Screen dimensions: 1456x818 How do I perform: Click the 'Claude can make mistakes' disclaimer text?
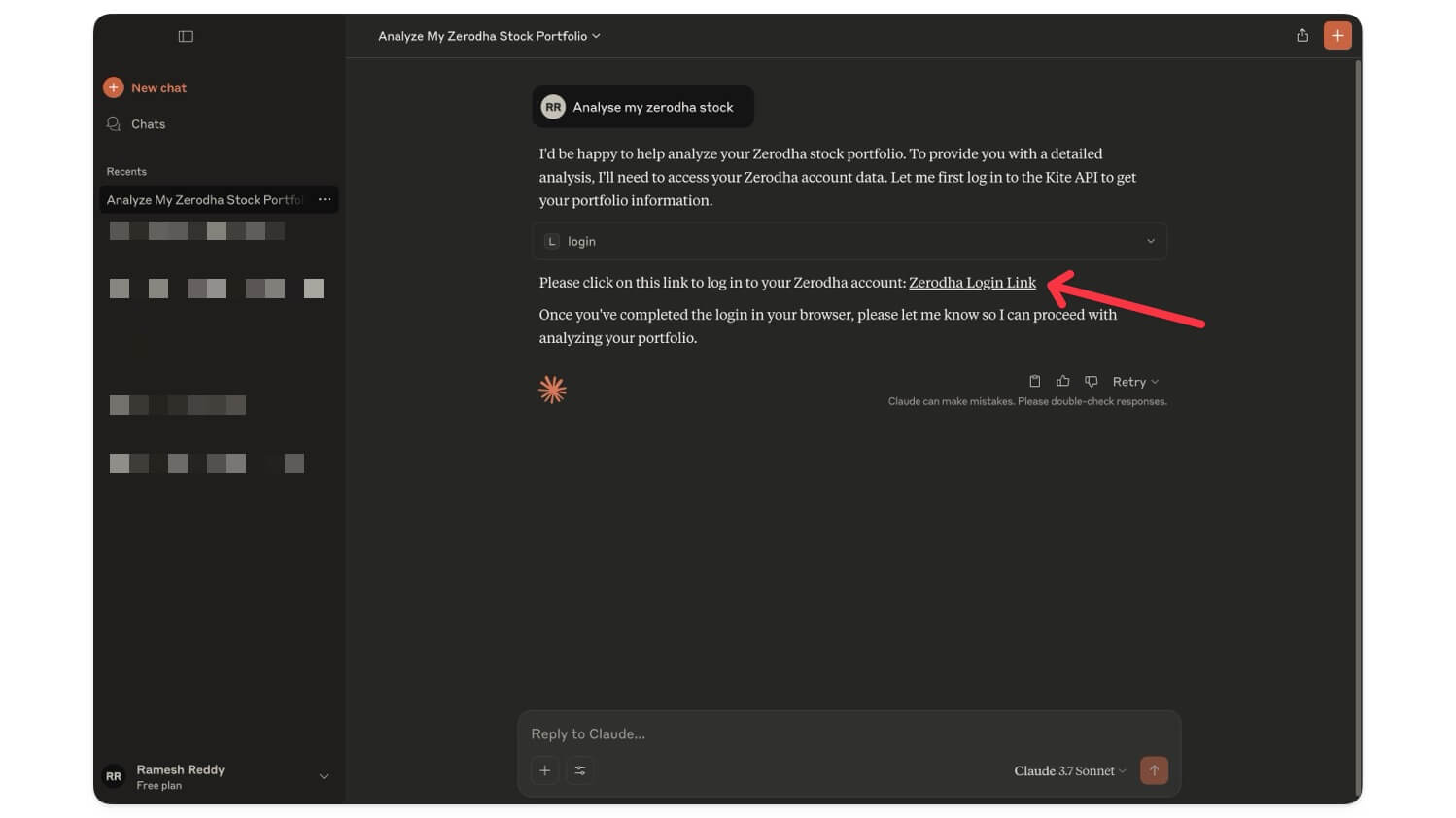coord(1027,401)
